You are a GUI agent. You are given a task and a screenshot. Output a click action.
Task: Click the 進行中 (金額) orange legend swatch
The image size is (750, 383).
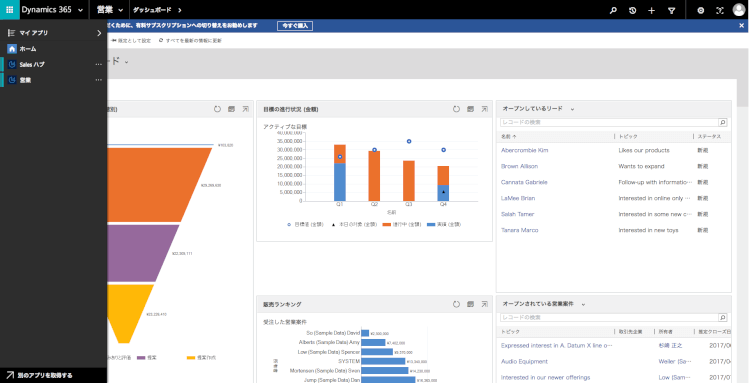click(x=387, y=224)
